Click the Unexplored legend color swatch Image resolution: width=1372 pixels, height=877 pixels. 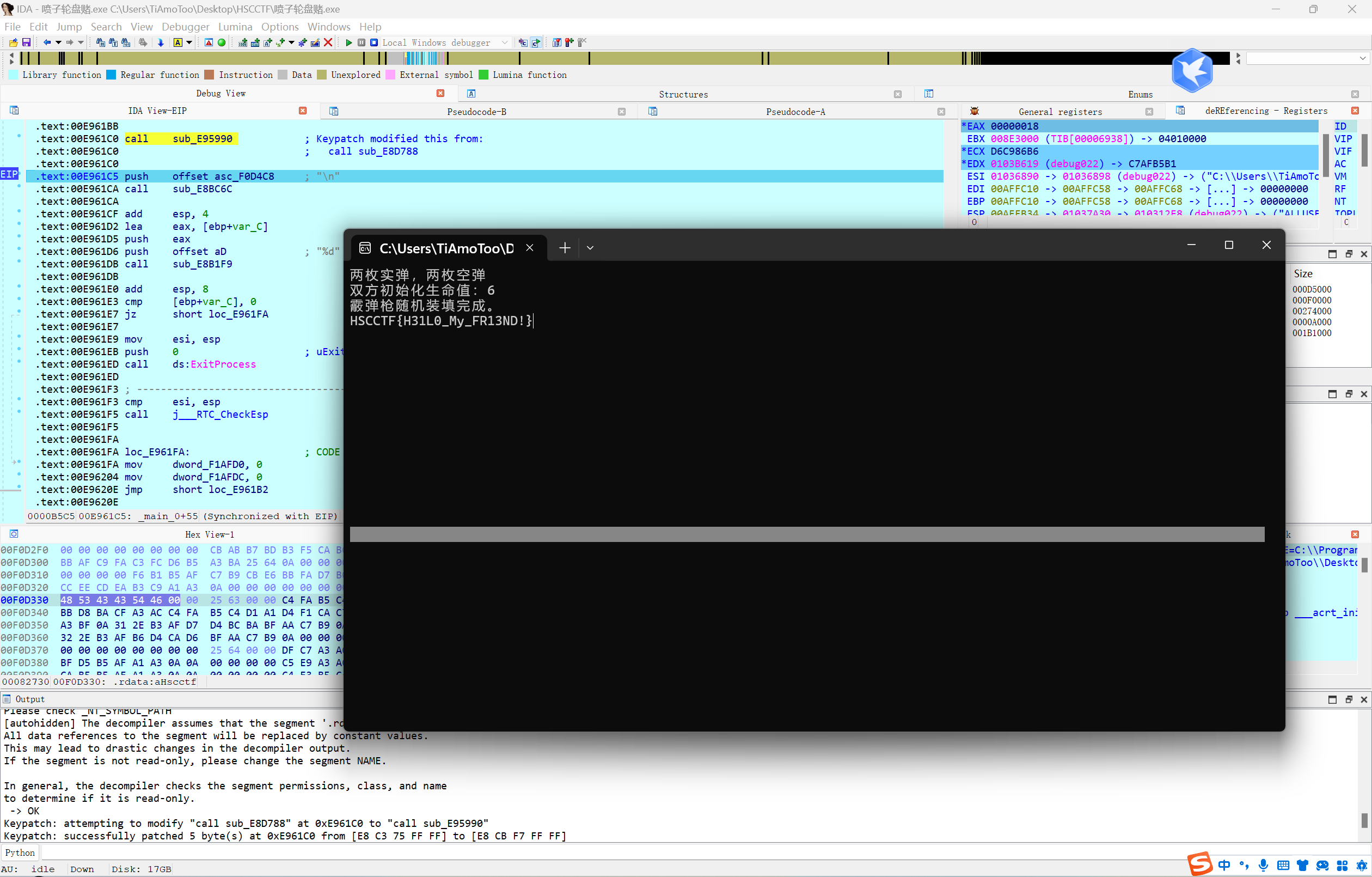pyautogui.click(x=322, y=75)
